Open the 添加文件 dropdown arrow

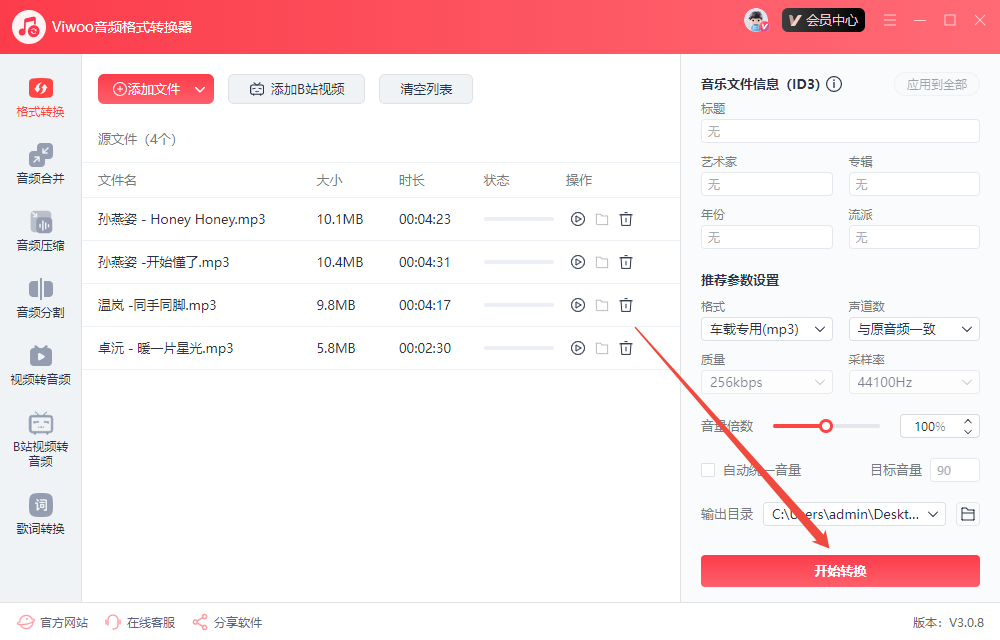200,89
